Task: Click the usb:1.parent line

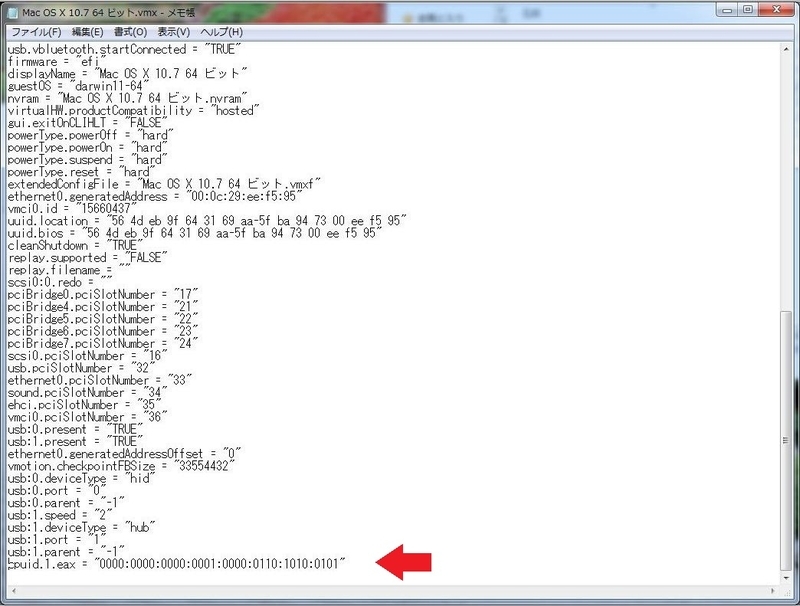Action: pos(66,551)
